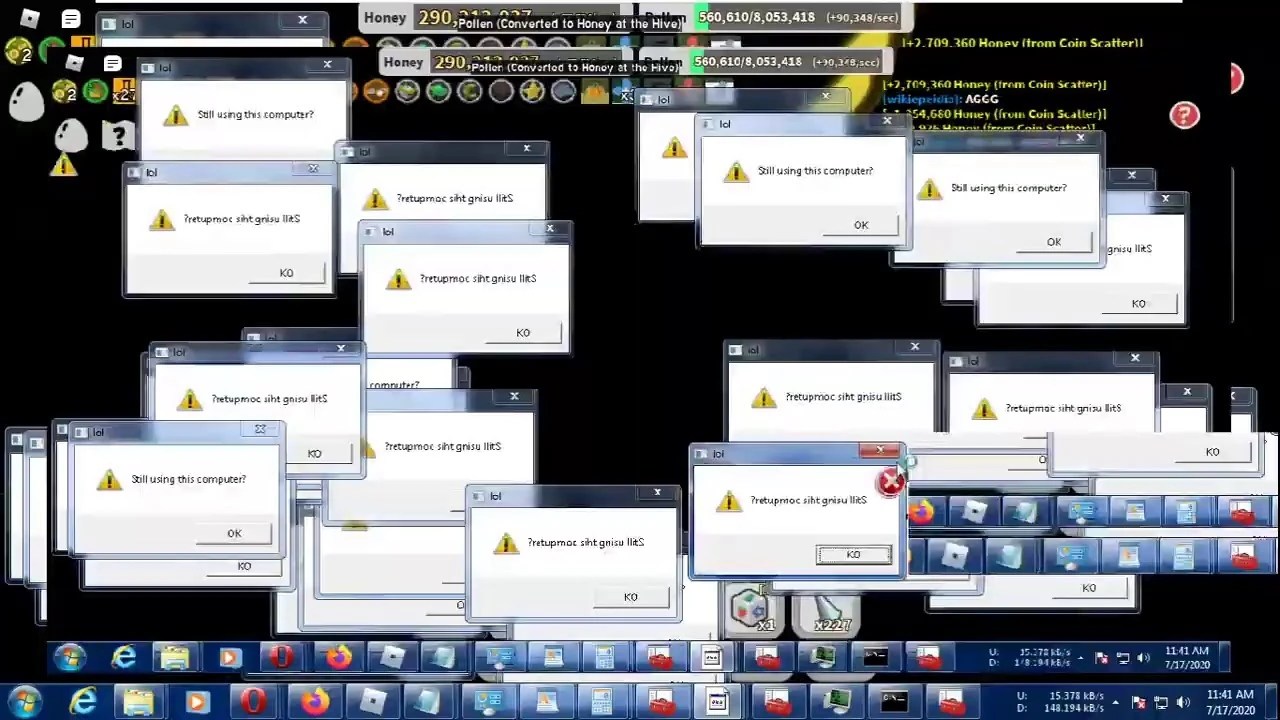1280x720 pixels.
Task: Open the question-mark help booklet icon
Action: [x=118, y=135]
